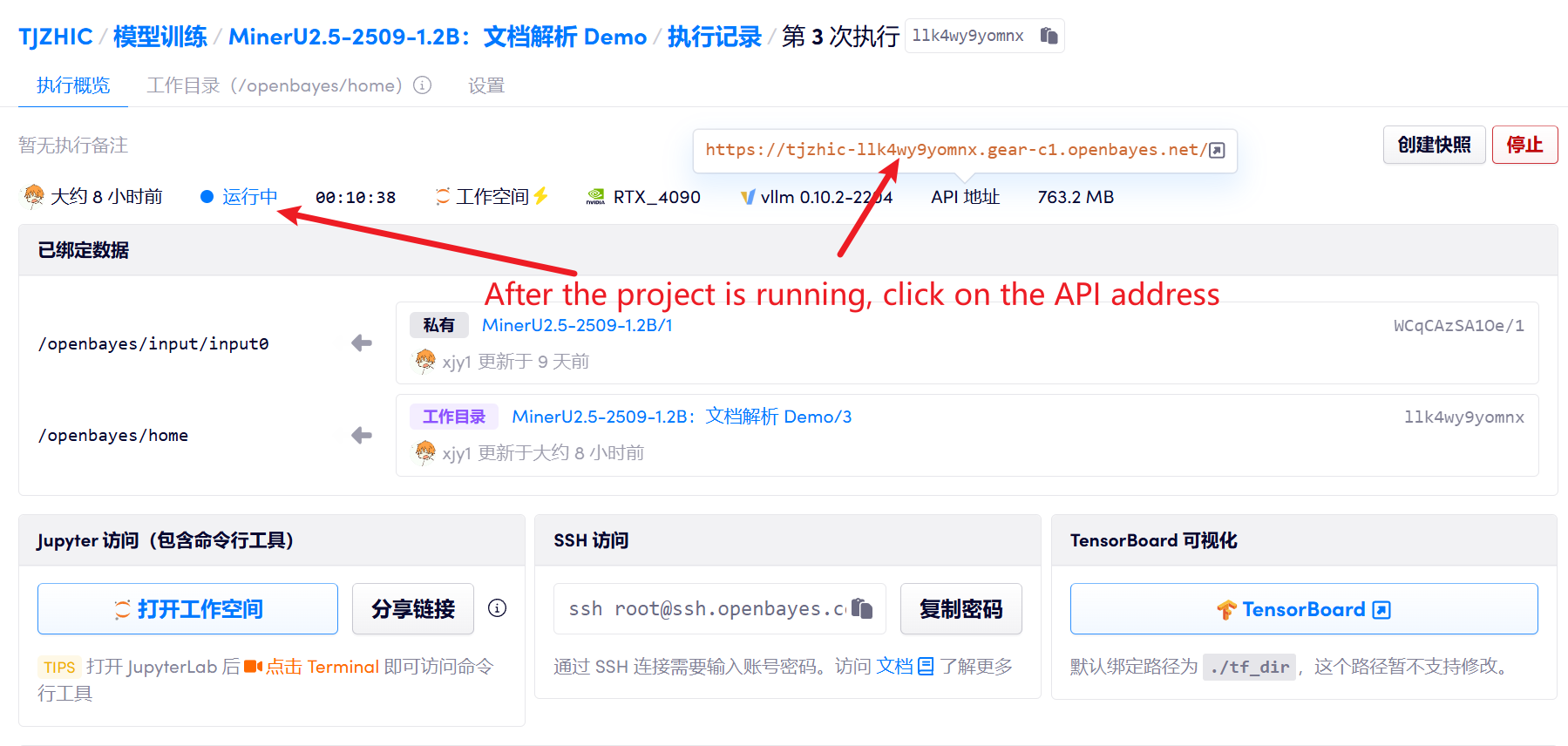The height and width of the screenshot is (746, 1568).
Task: Click the 创建快照 button
Action: [1434, 145]
